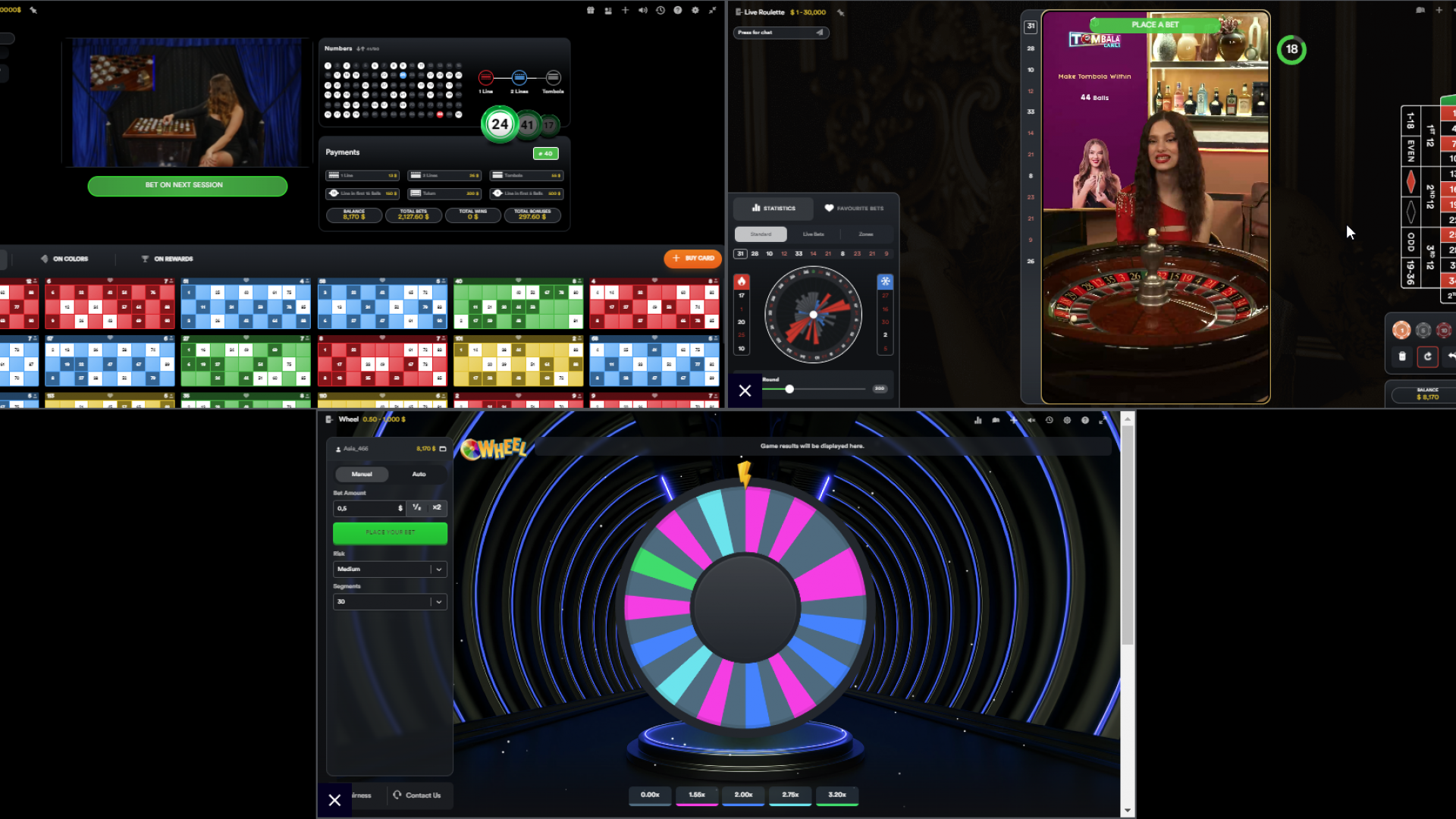Select the 1.55x multiplier tab
Image resolution: width=1456 pixels, height=819 pixels.
697,795
